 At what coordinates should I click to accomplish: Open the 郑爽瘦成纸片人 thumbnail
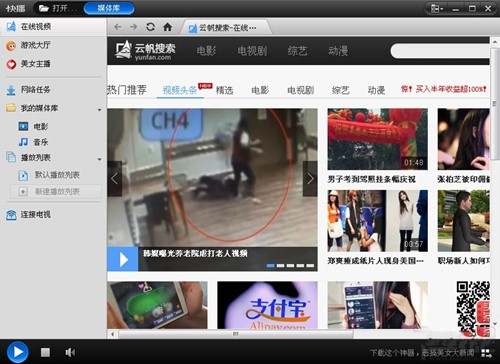pyautogui.click(x=377, y=221)
